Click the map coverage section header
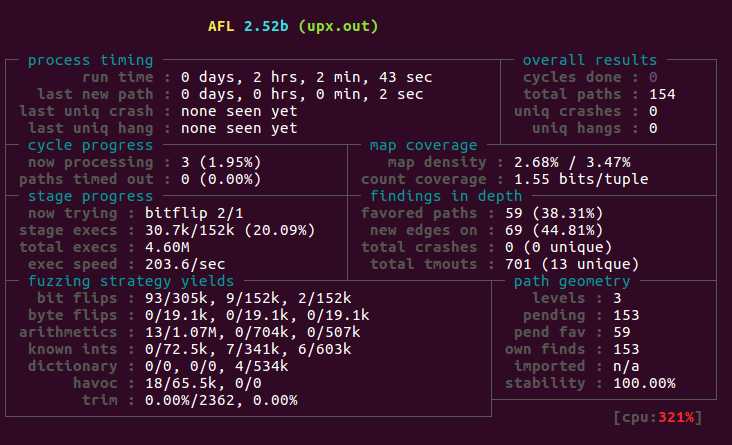 point(423,145)
